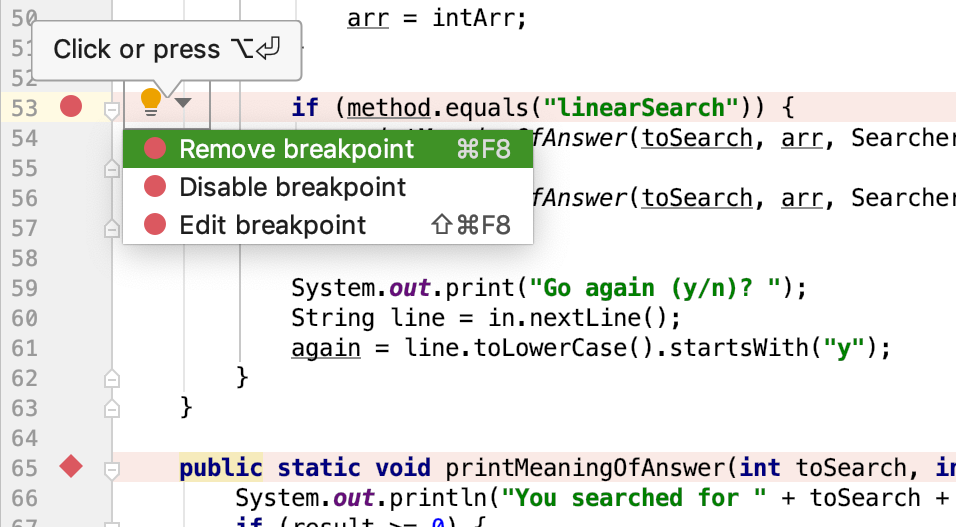This screenshot has height=527, width=956.
Task: Click the yellow intention light bulb icon
Action: pyautogui.click(x=151, y=102)
